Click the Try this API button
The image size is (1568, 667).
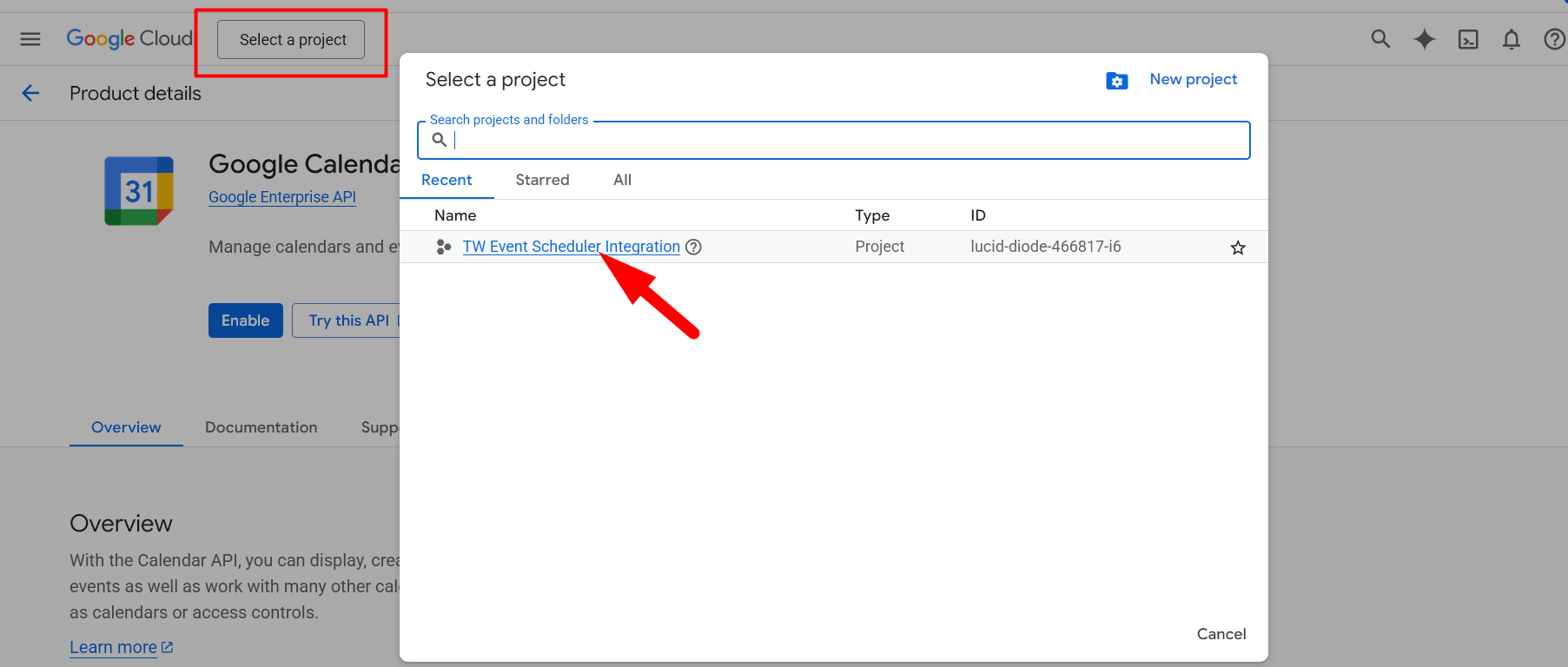tap(348, 320)
